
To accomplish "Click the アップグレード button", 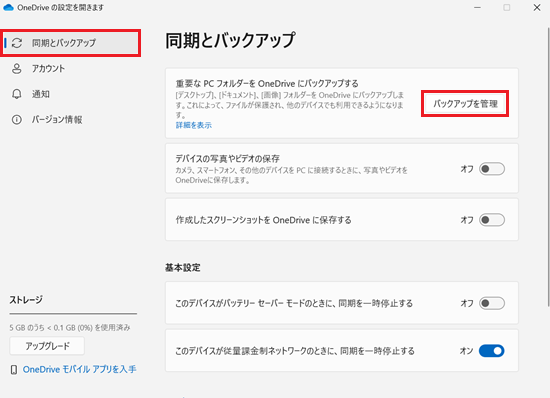I will pyautogui.click(x=47, y=346).
